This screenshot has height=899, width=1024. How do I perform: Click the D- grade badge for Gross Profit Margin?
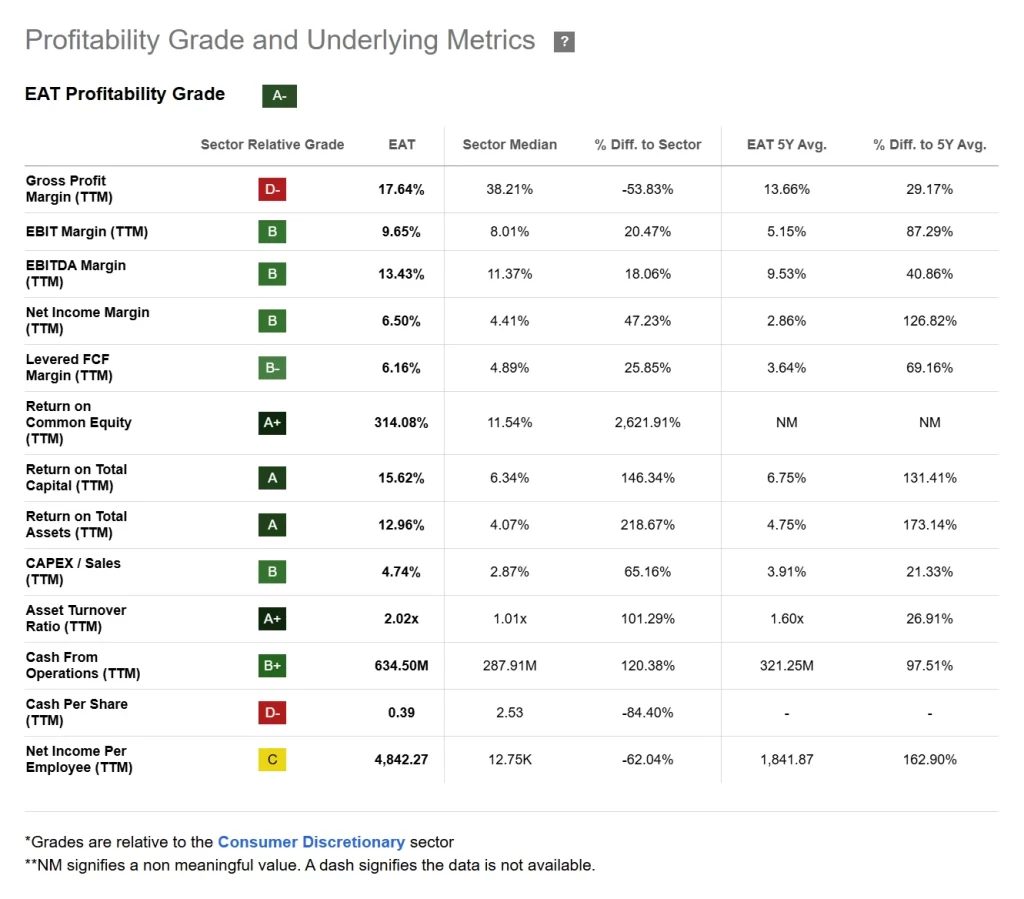272,189
